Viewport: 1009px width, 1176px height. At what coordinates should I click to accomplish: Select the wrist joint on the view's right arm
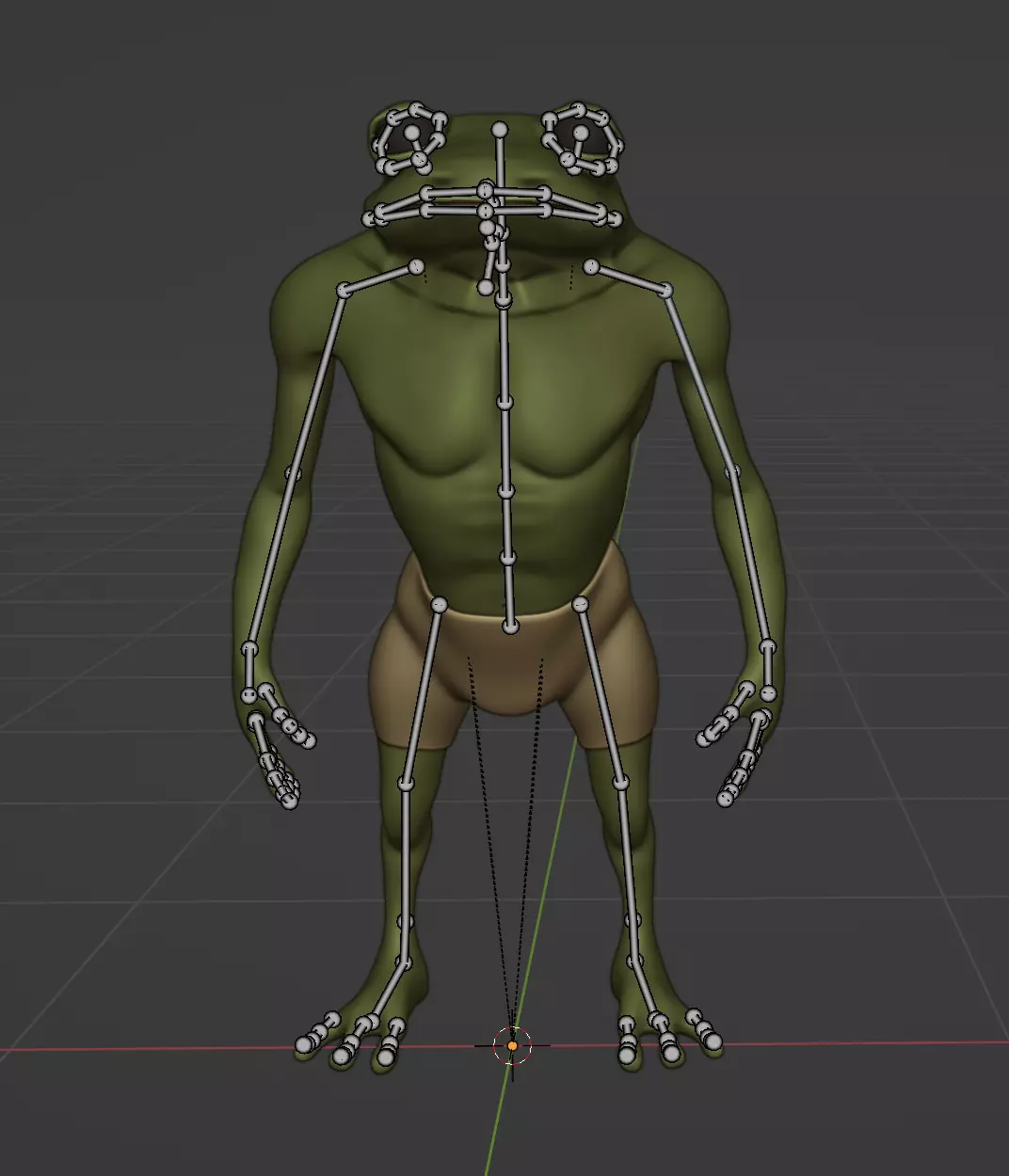coord(768,647)
